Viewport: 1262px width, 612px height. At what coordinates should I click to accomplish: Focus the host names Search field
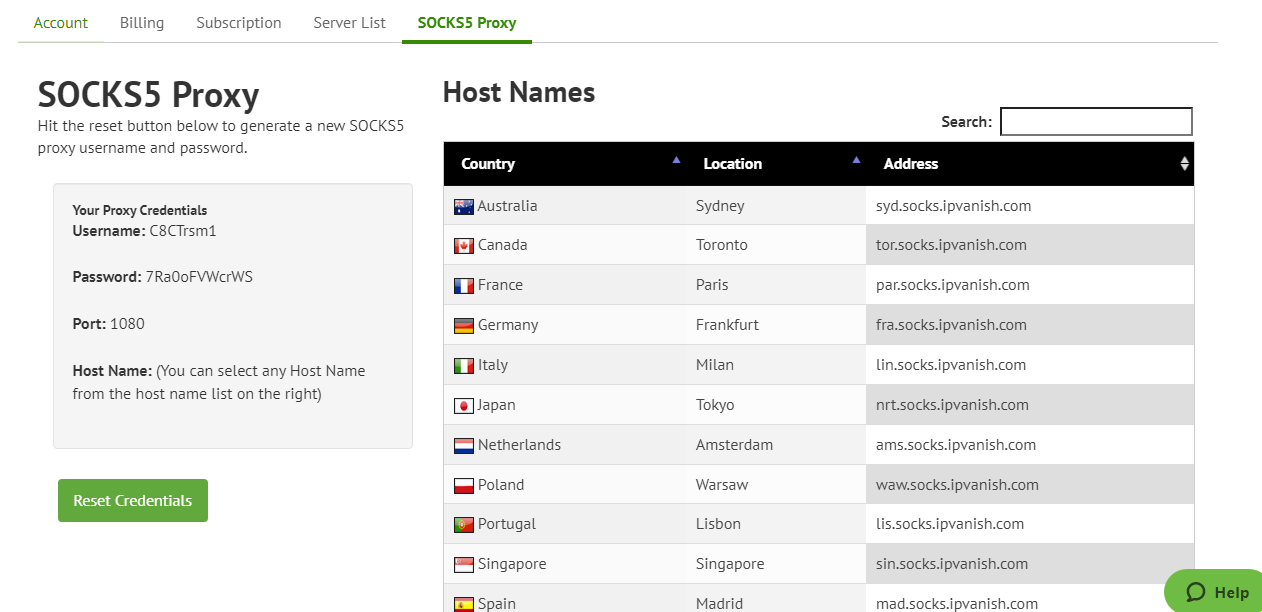pos(1096,121)
